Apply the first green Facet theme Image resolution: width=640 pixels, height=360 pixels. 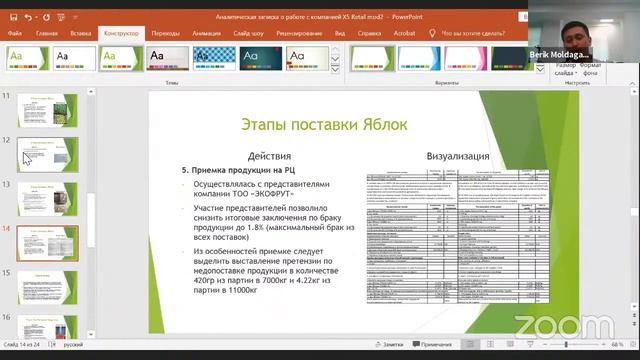tap(28, 58)
